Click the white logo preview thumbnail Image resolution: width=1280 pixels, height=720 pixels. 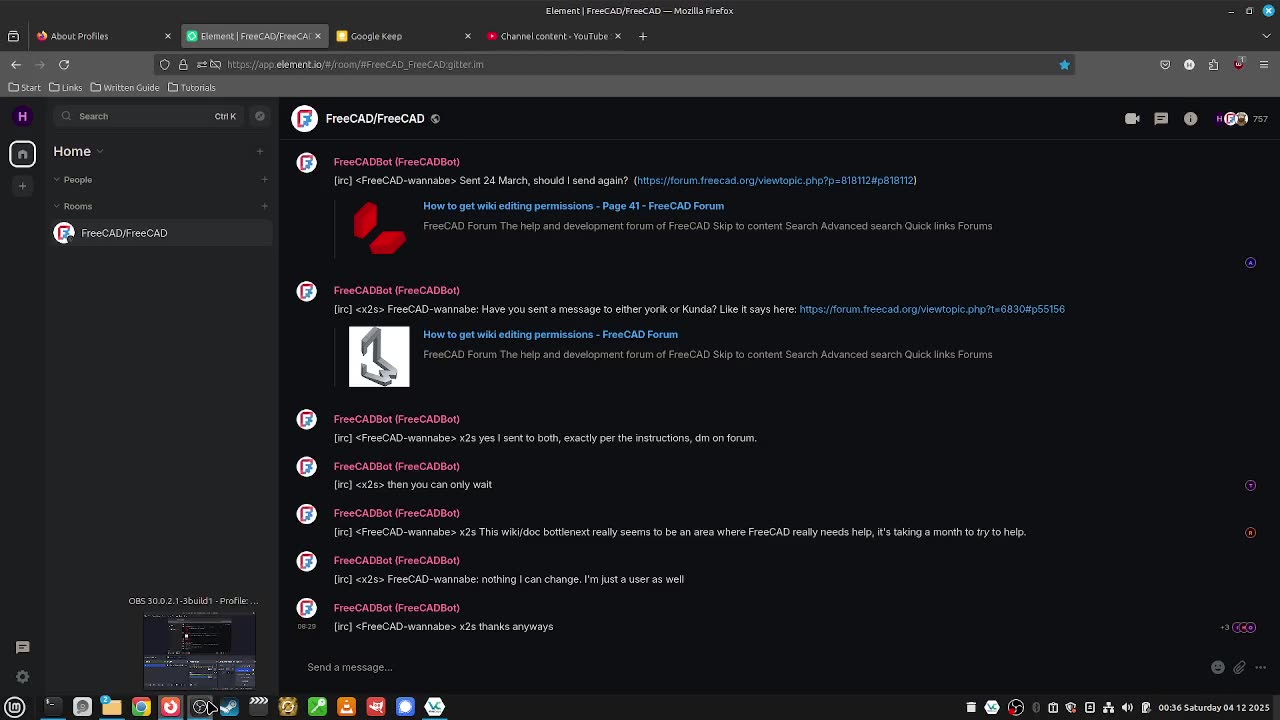pyautogui.click(x=379, y=357)
